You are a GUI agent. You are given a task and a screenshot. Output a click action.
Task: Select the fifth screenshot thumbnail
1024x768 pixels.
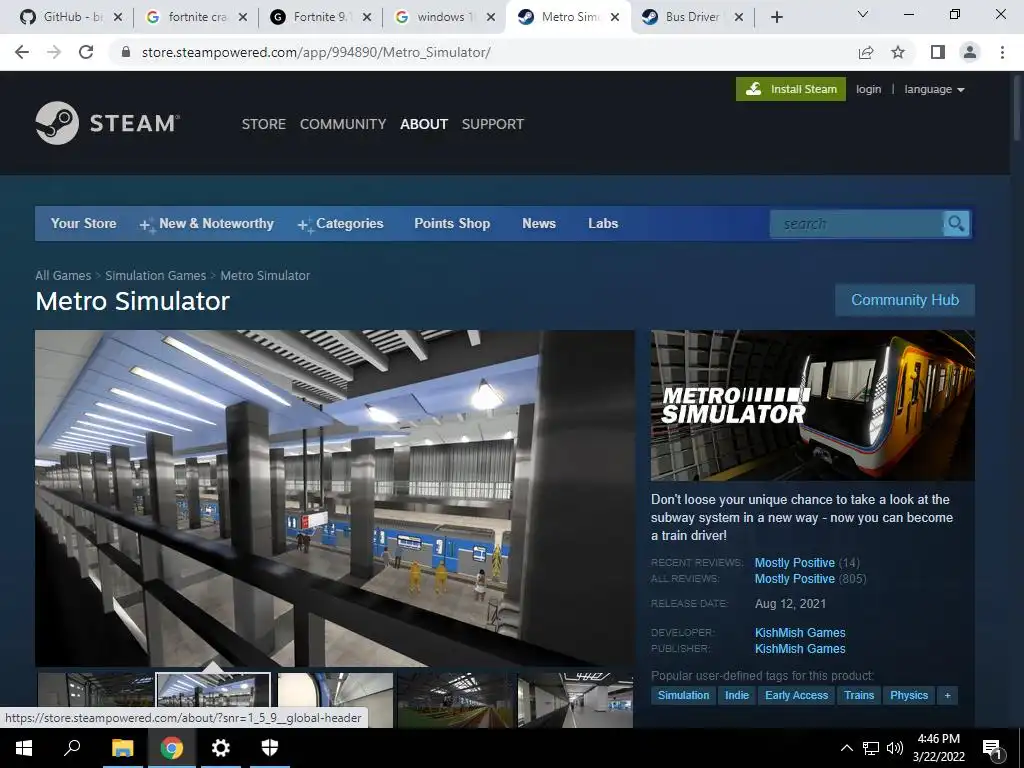[575, 699]
